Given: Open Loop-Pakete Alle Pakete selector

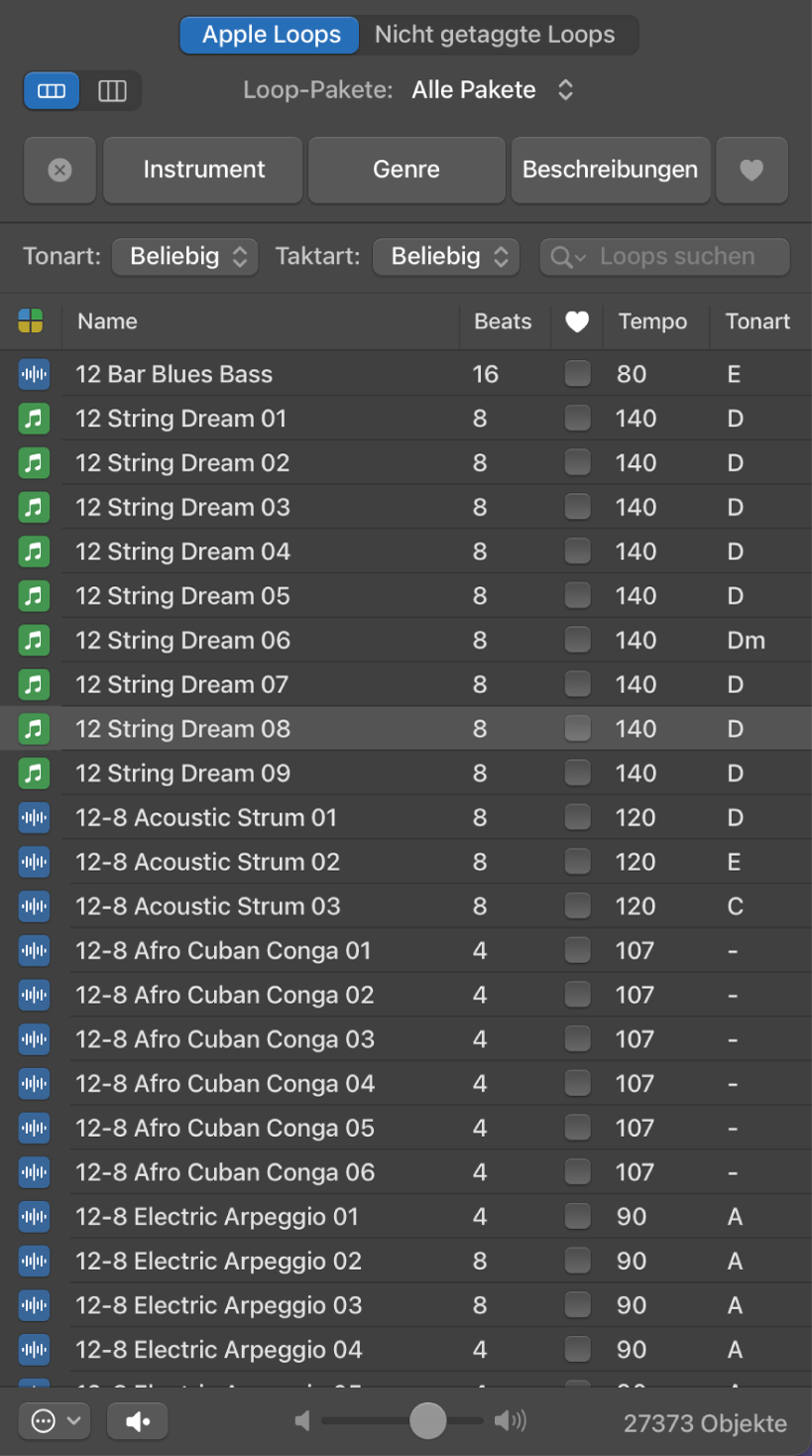Looking at the screenshot, I should pyautogui.click(x=493, y=90).
